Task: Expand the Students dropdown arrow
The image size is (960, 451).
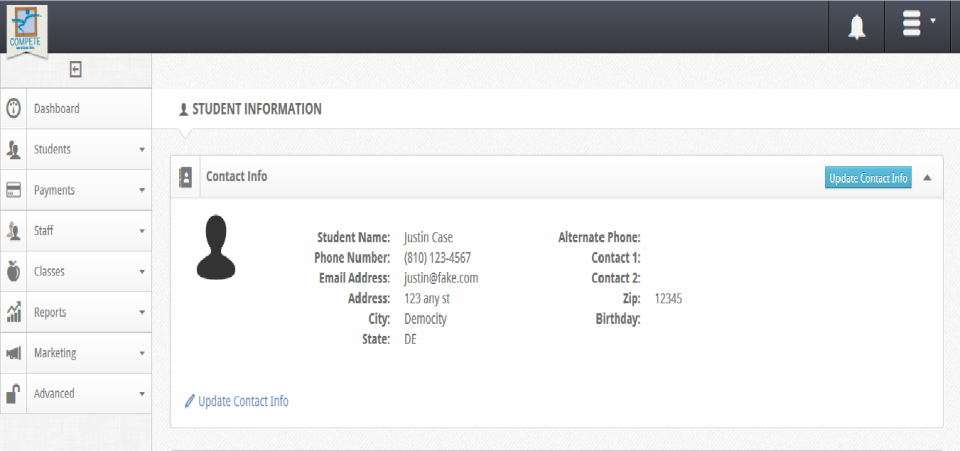Action: click(142, 150)
